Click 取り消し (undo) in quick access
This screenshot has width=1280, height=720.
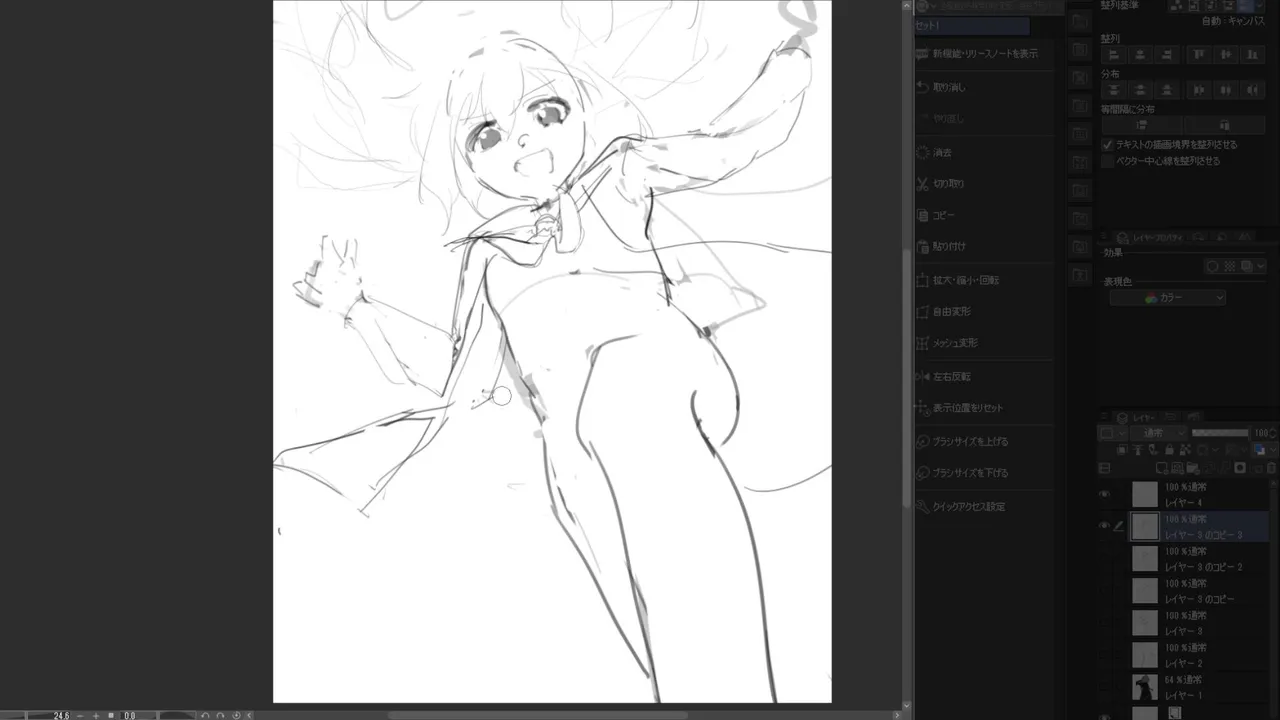984,87
